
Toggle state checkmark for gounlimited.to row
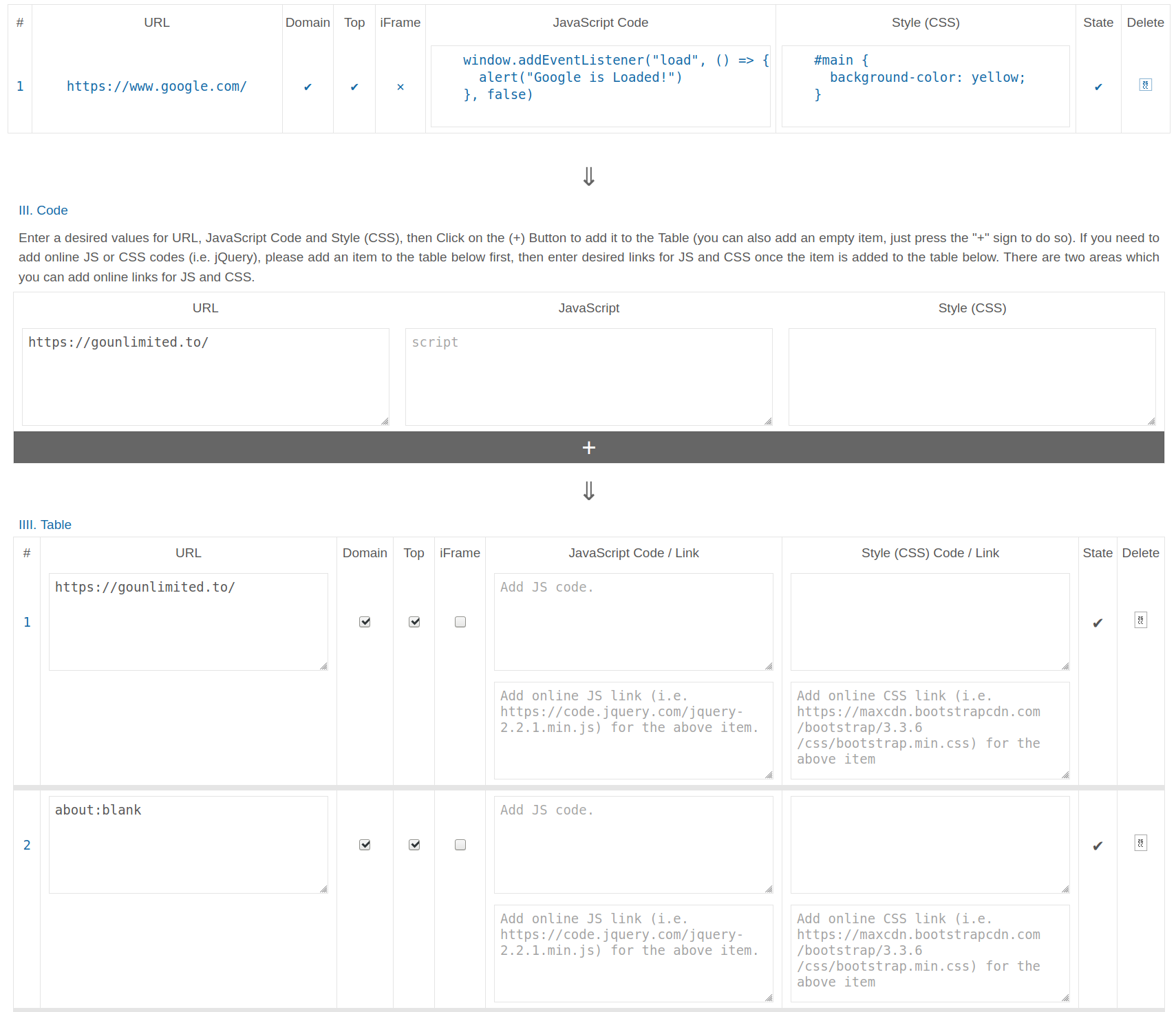click(x=1098, y=623)
